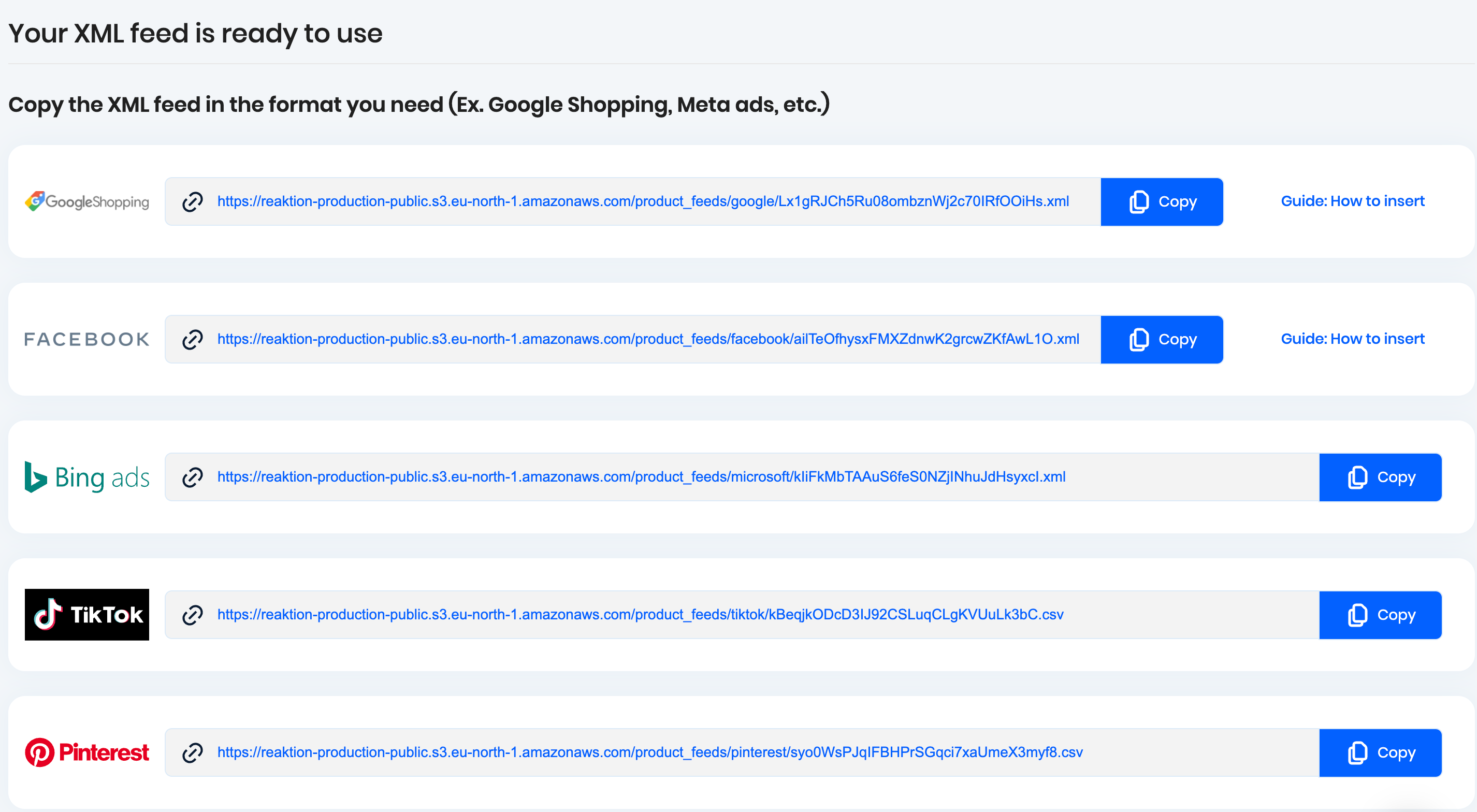Click link icon in Facebook URL field

[x=193, y=340]
